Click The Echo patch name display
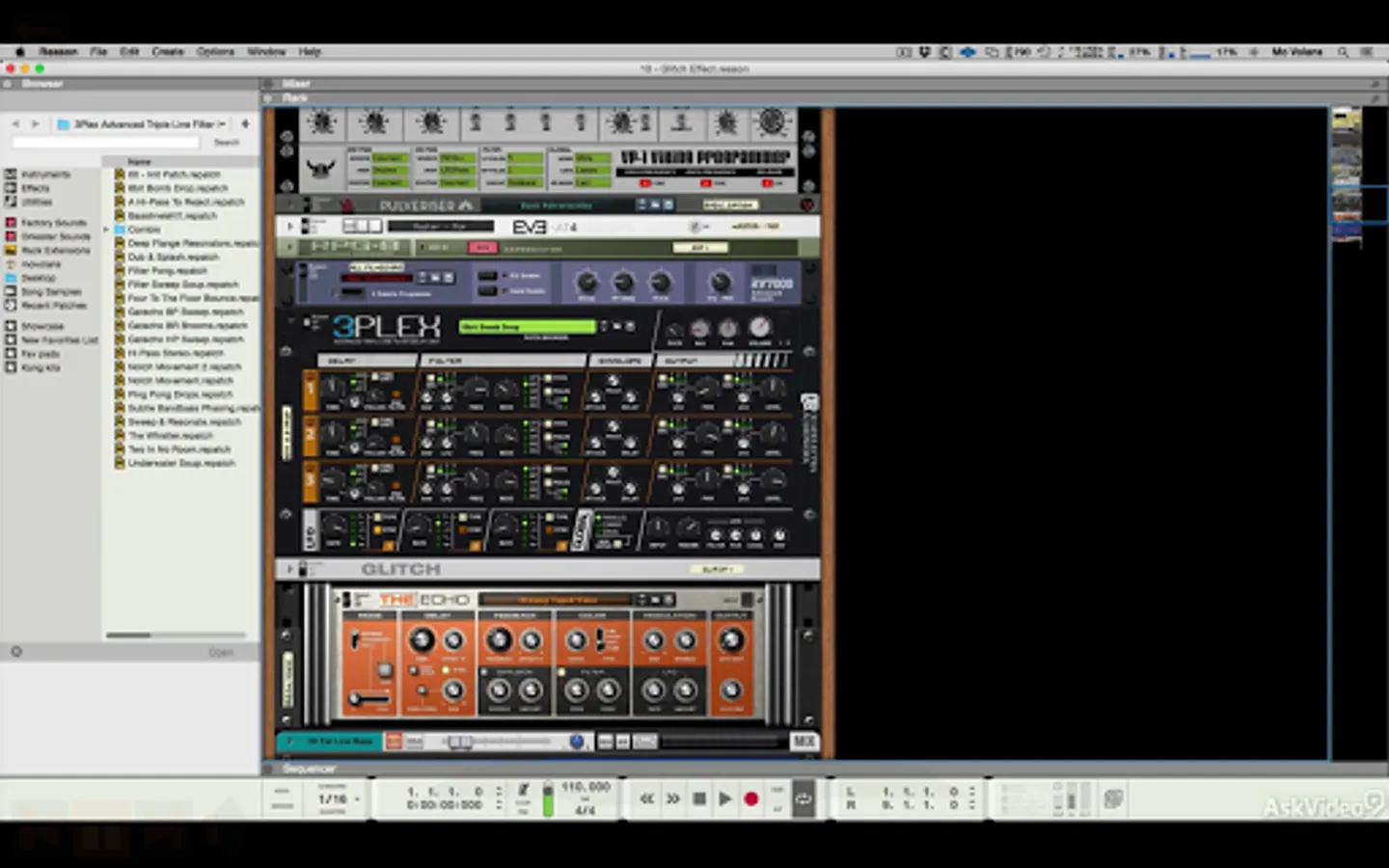 pyautogui.click(x=557, y=600)
